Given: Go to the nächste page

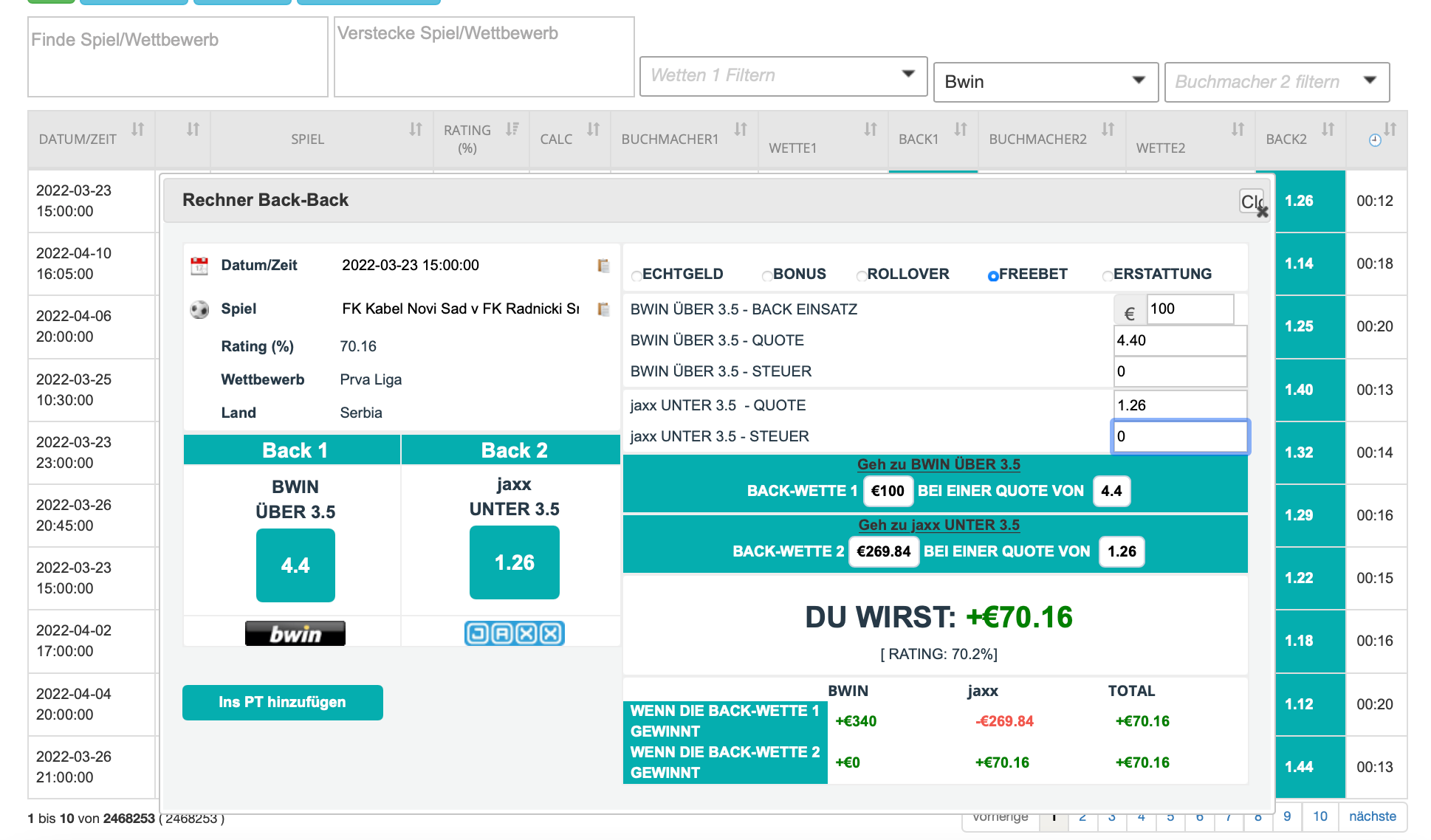Looking at the screenshot, I should point(1373,816).
